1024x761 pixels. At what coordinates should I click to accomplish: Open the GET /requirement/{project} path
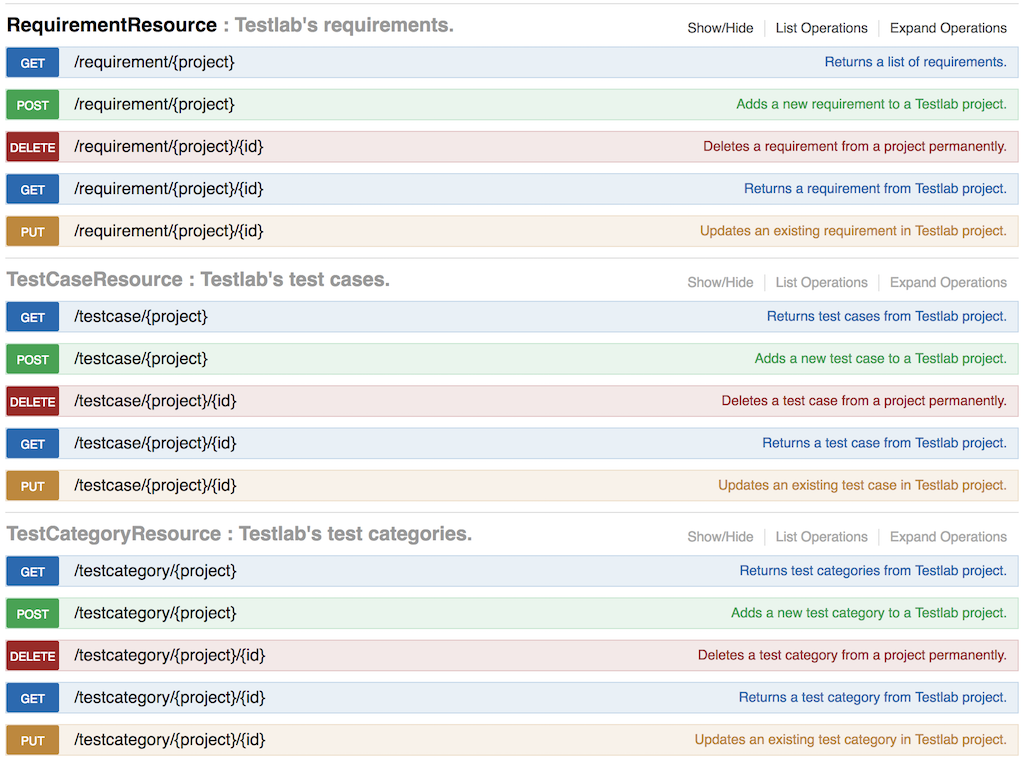pyautogui.click(x=154, y=62)
